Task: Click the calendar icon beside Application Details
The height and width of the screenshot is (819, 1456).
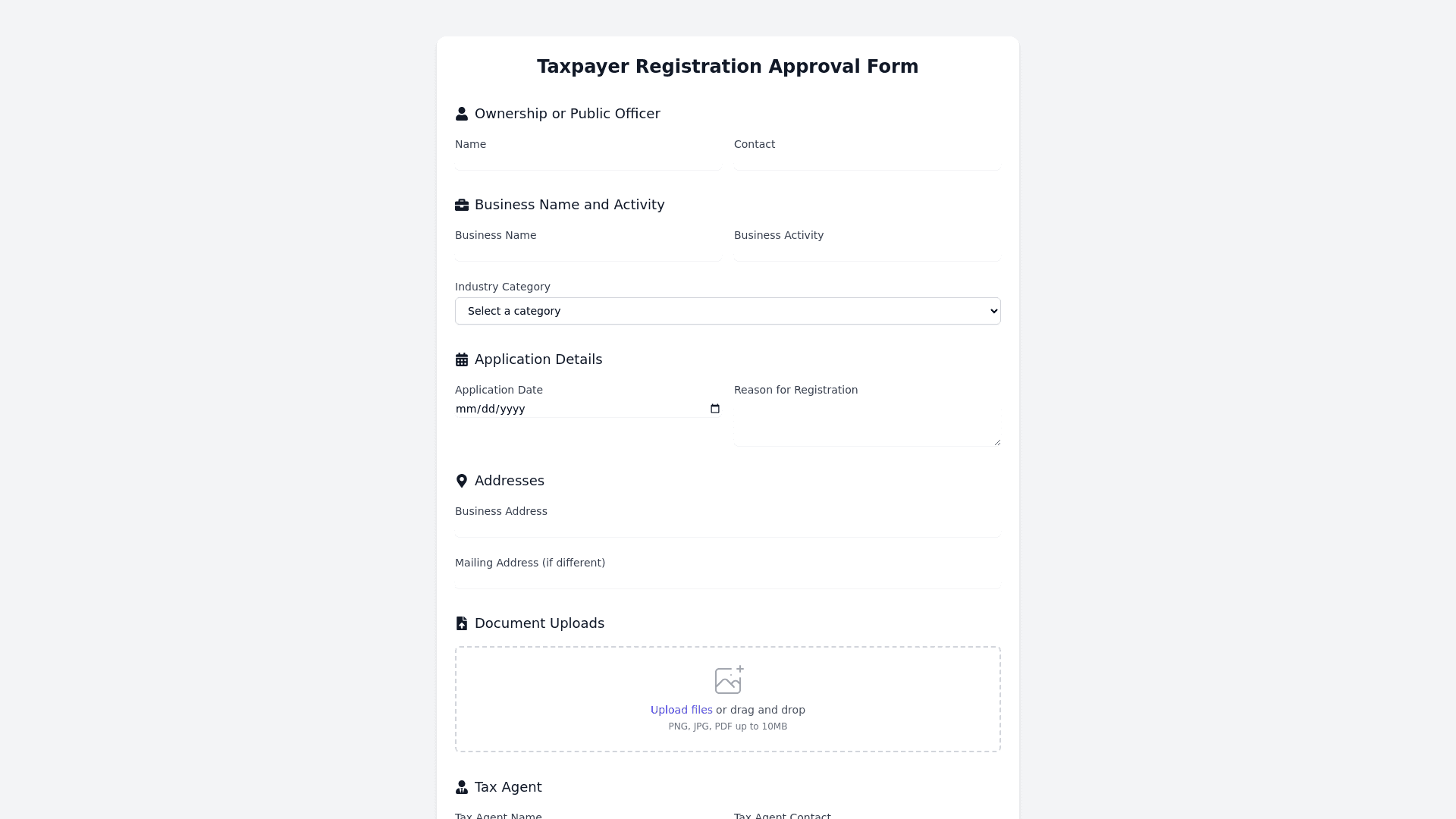Action: [x=461, y=359]
